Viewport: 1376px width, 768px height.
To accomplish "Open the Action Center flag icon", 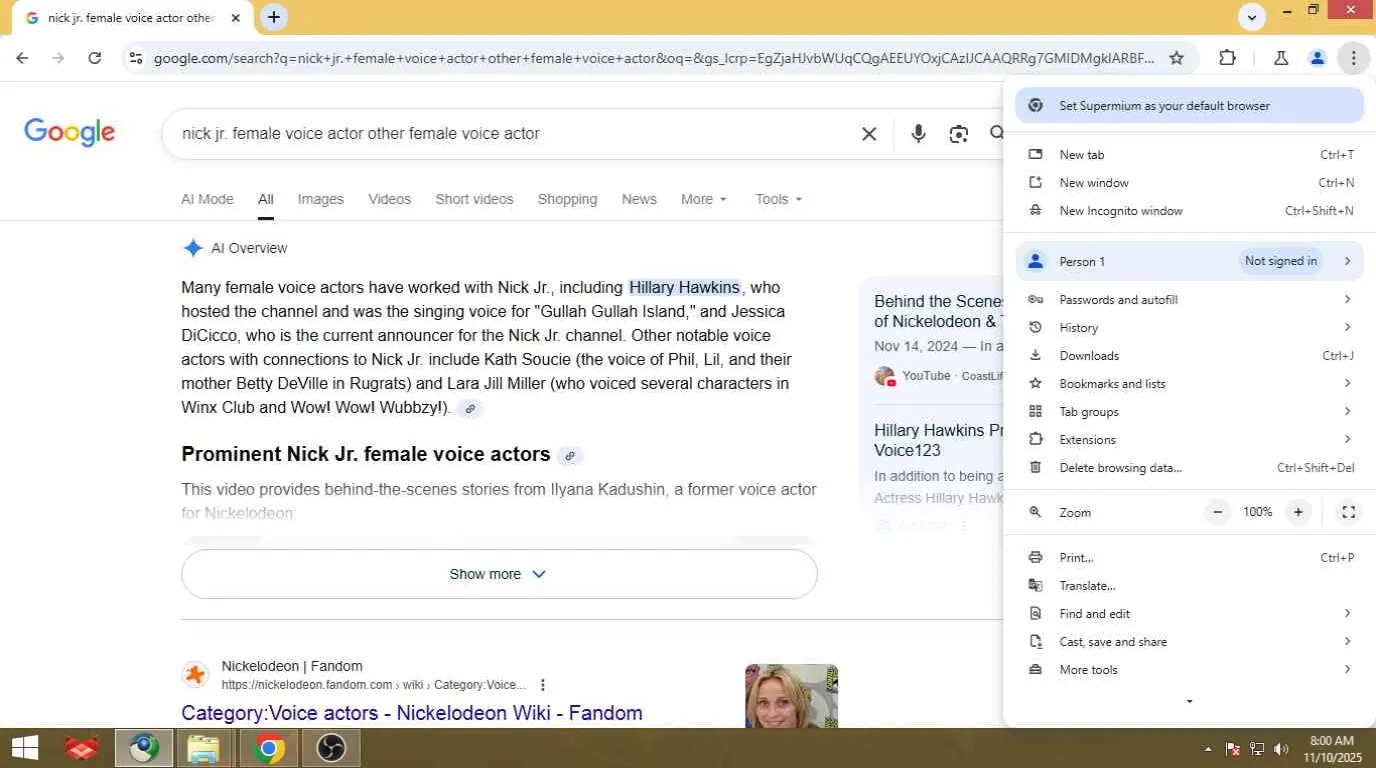I will (1233, 749).
